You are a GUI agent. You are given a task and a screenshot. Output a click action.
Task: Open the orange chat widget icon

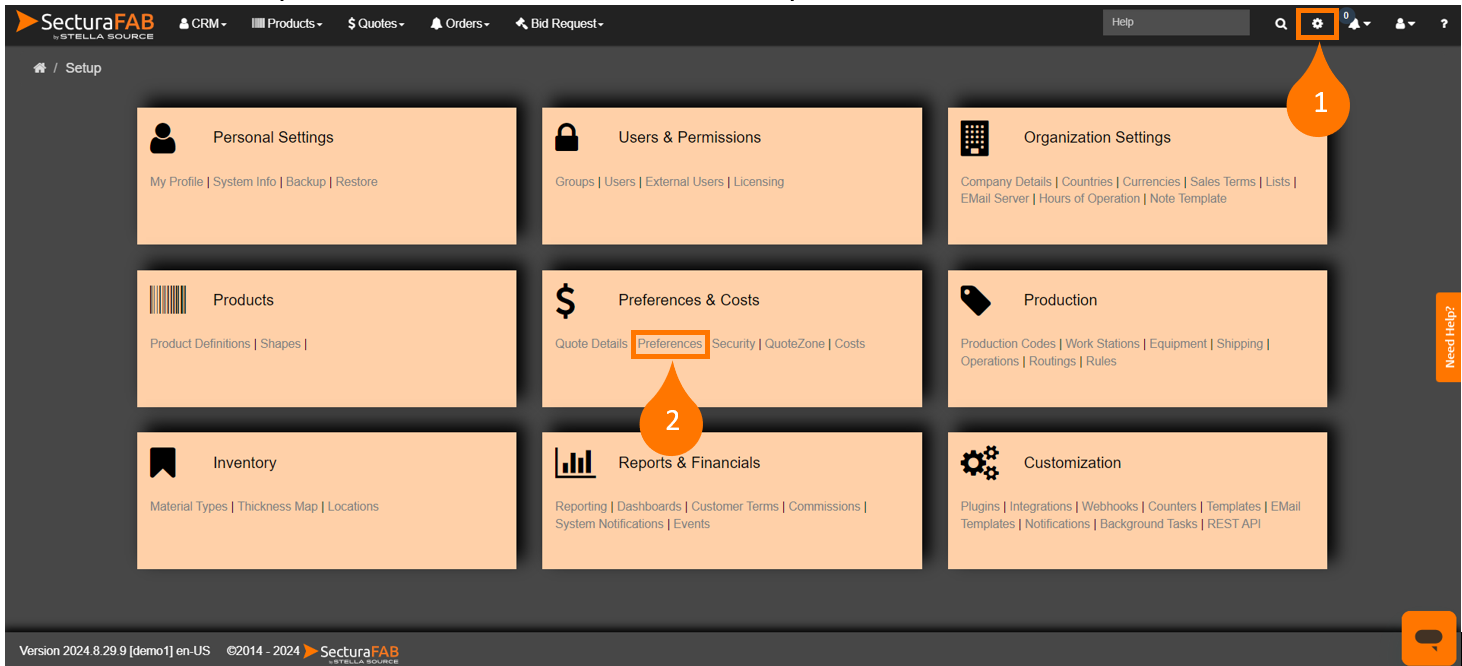point(1429,637)
